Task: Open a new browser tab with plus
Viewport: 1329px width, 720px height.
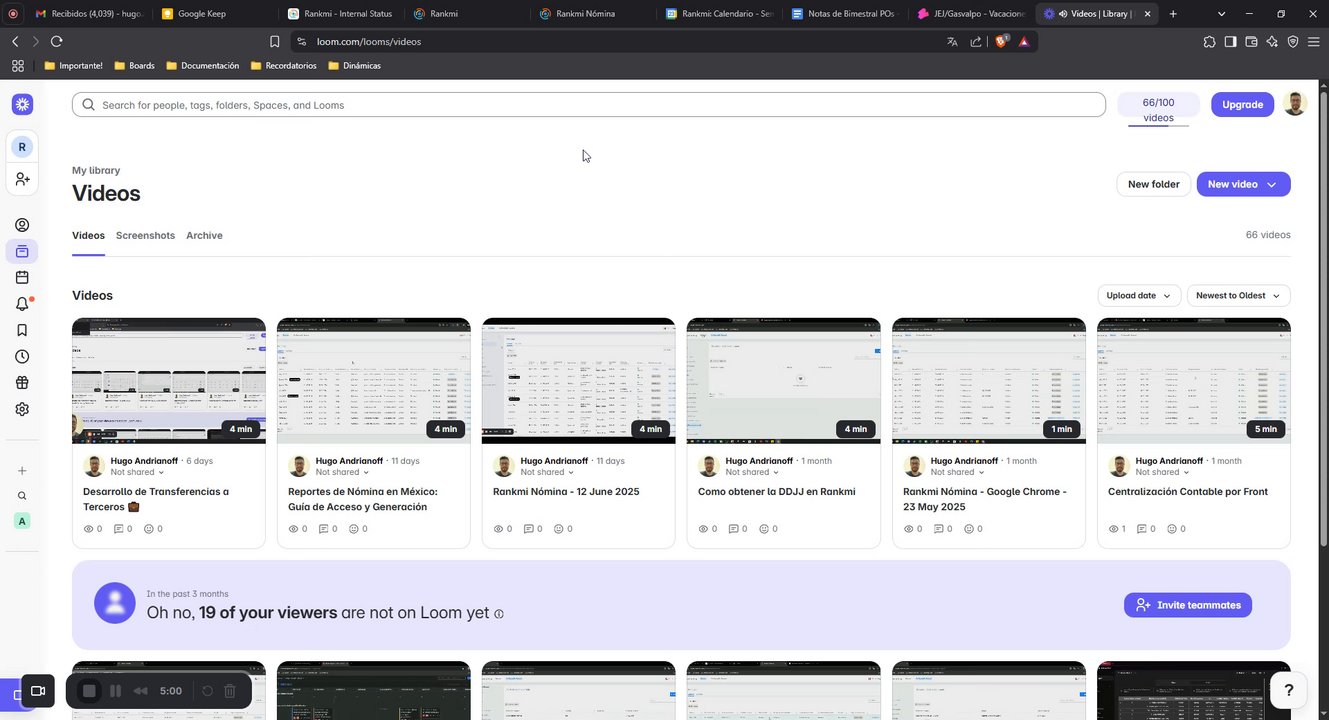Action: point(1173,14)
